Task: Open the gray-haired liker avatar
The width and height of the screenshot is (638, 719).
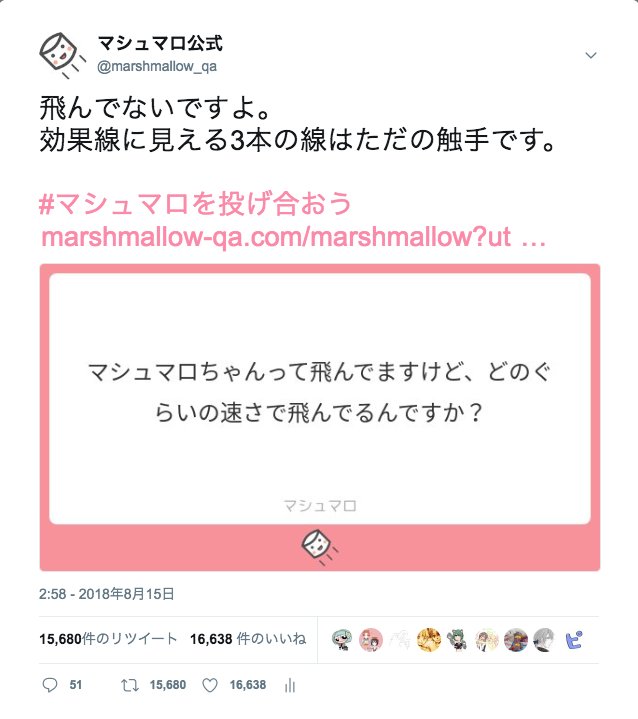Action: [544, 640]
